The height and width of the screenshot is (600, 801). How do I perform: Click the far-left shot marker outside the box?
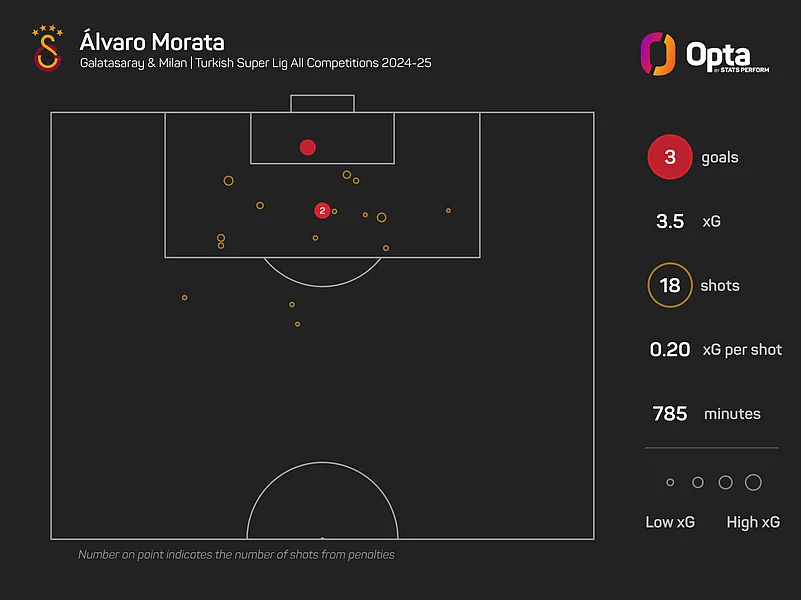pos(185,298)
